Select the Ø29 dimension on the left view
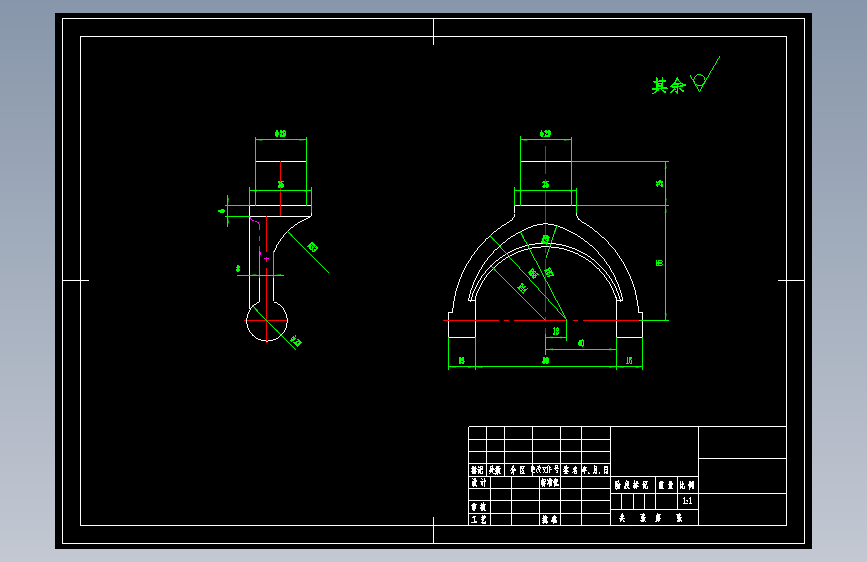The height and width of the screenshot is (562, 867). [x=280, y=134]
